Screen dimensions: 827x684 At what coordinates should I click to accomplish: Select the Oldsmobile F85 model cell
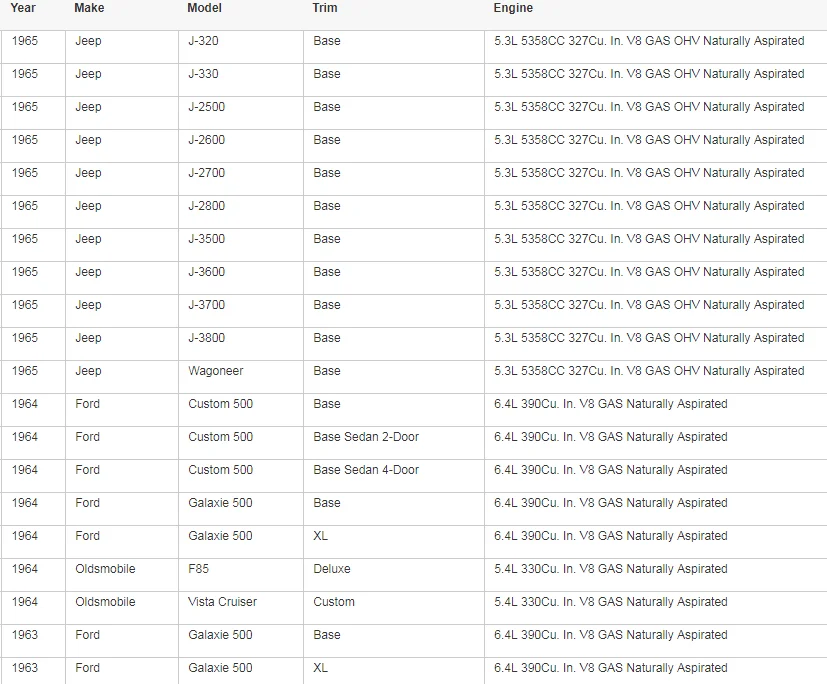point(198,569)
